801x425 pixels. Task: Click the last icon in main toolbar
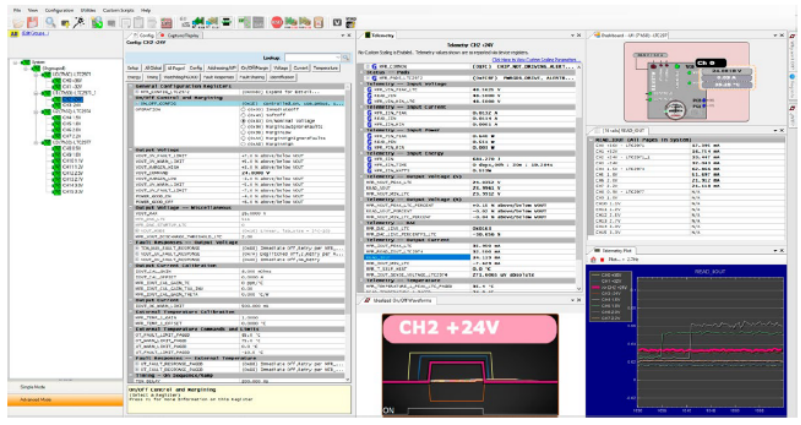point(351,22)
